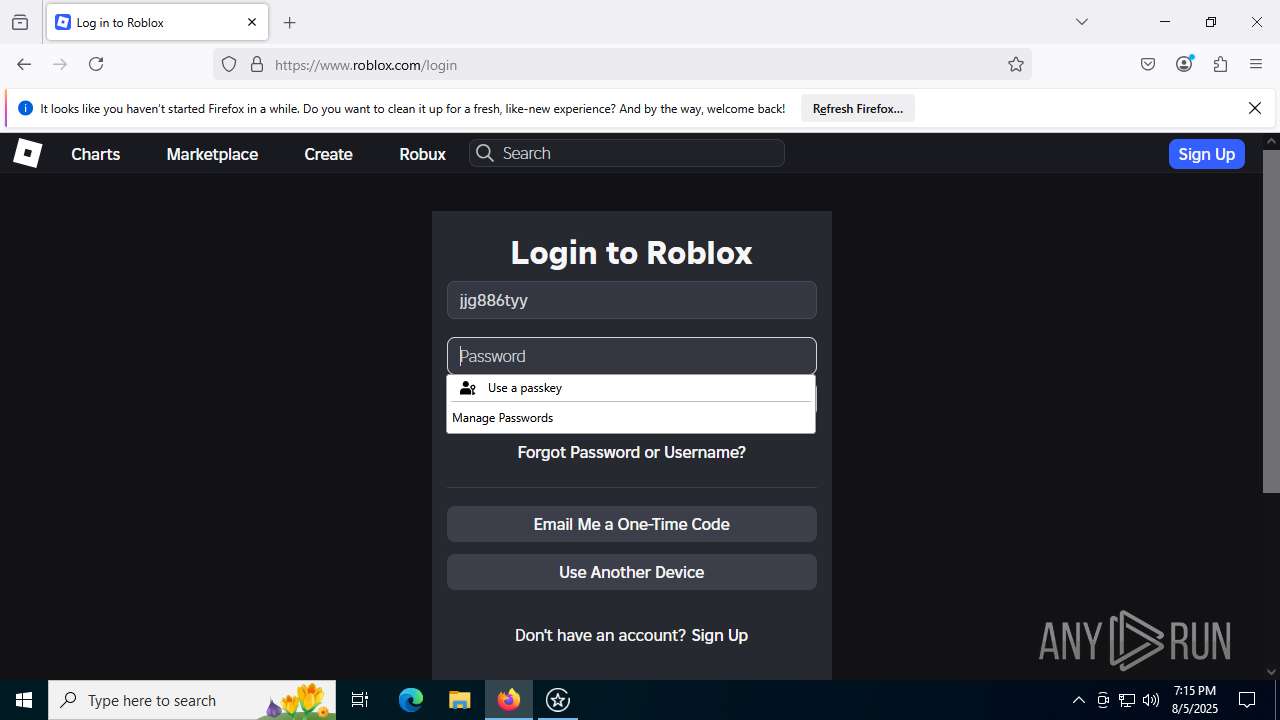This screenshot has width=1280, height=720.
Task: Click Firefox taskbar icon
Action: [x=509, y=700]
